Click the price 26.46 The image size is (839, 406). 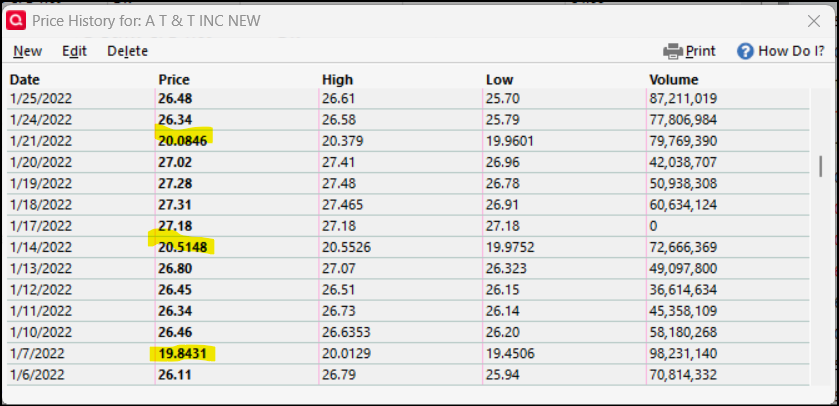pyautogui.click(x=175, y=332)
